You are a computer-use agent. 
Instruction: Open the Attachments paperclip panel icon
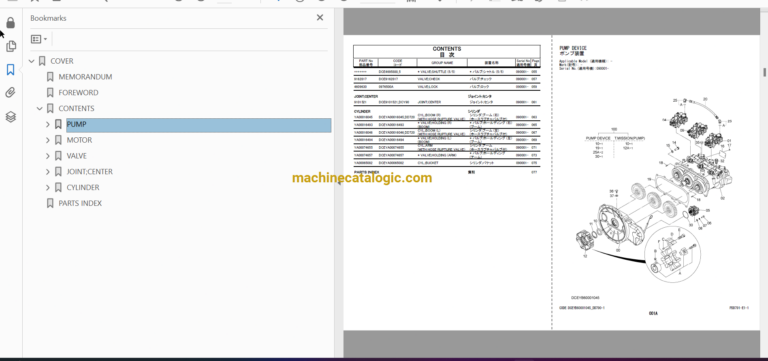[x=11, y=93]
